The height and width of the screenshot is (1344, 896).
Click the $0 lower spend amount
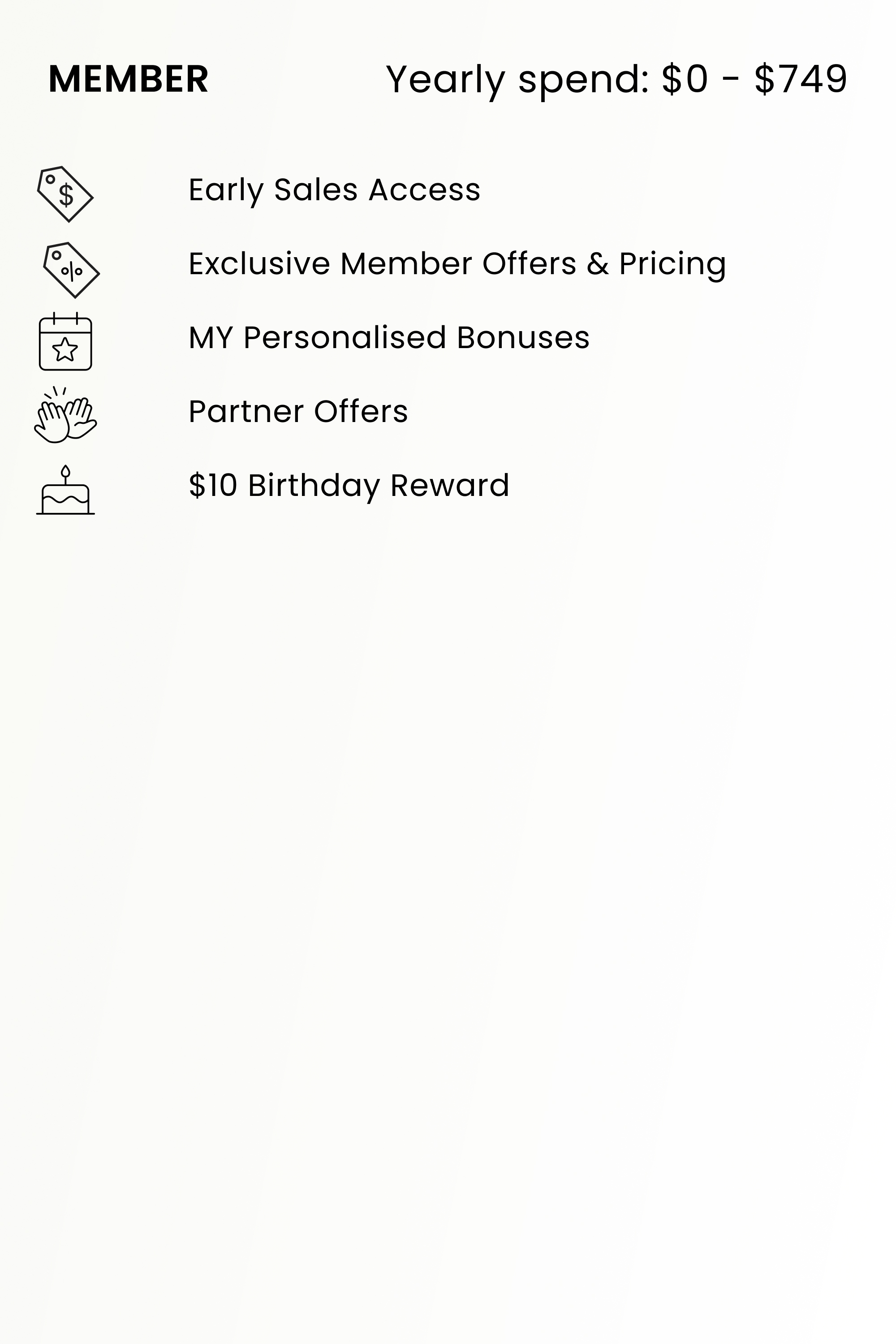685,79
